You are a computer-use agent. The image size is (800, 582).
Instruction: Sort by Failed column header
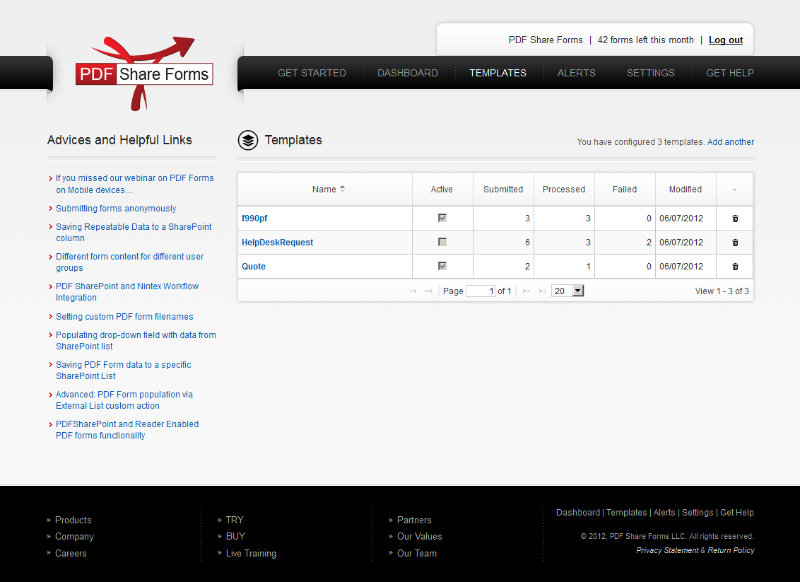point(624,189)
